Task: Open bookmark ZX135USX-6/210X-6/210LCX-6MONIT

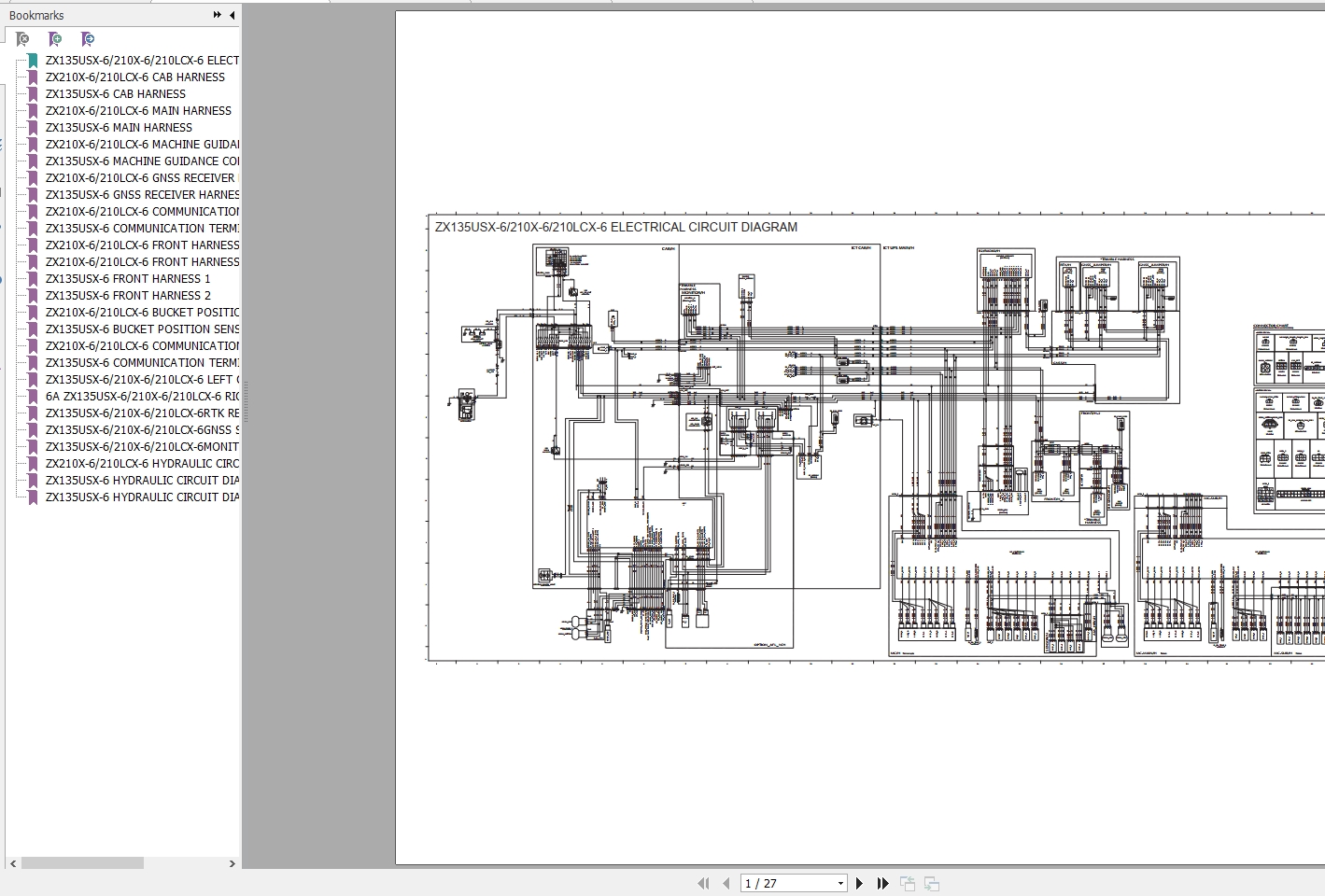Action: 142,447
